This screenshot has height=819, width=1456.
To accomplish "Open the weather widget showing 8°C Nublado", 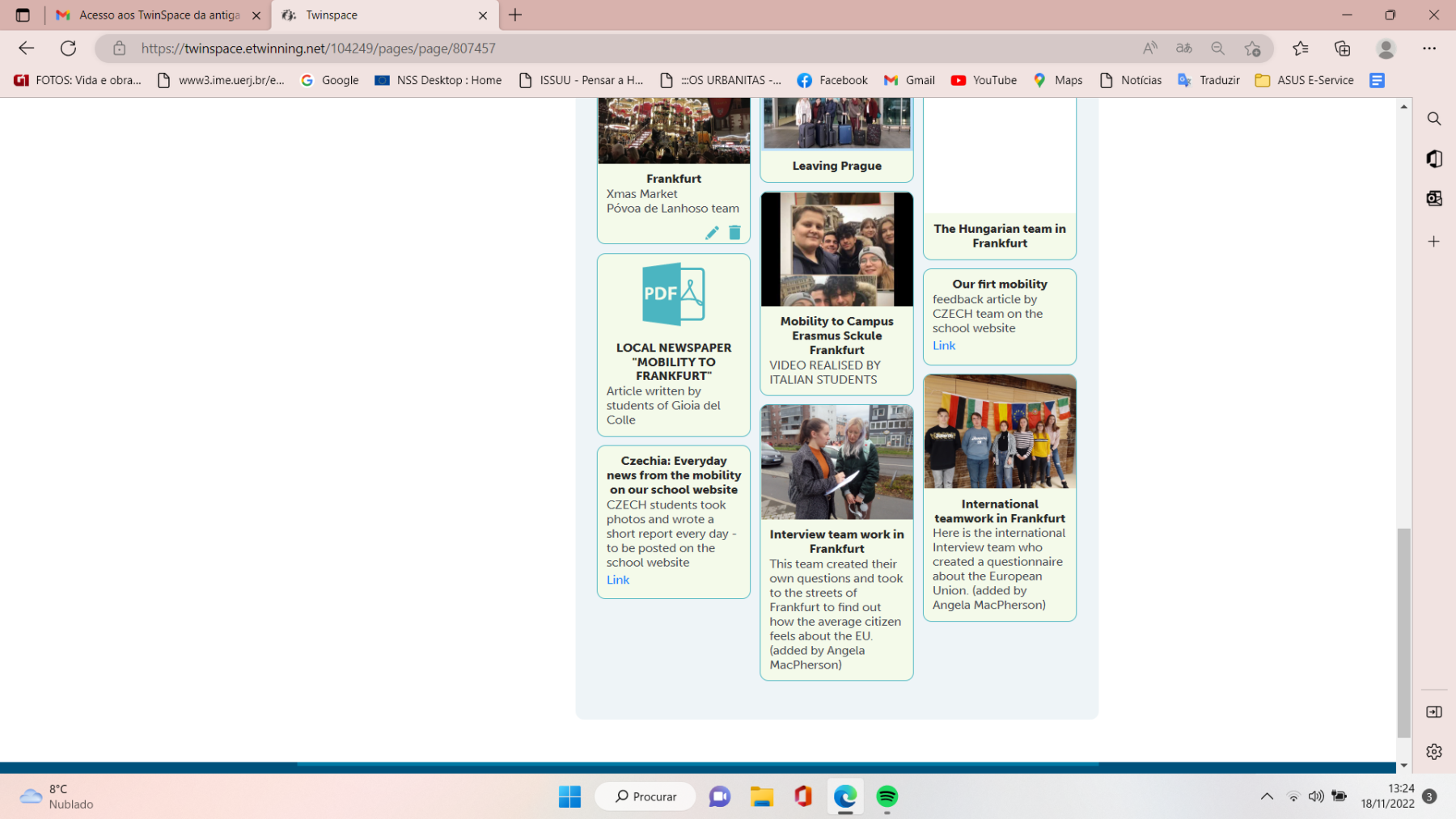I will [x=57, y=796].
